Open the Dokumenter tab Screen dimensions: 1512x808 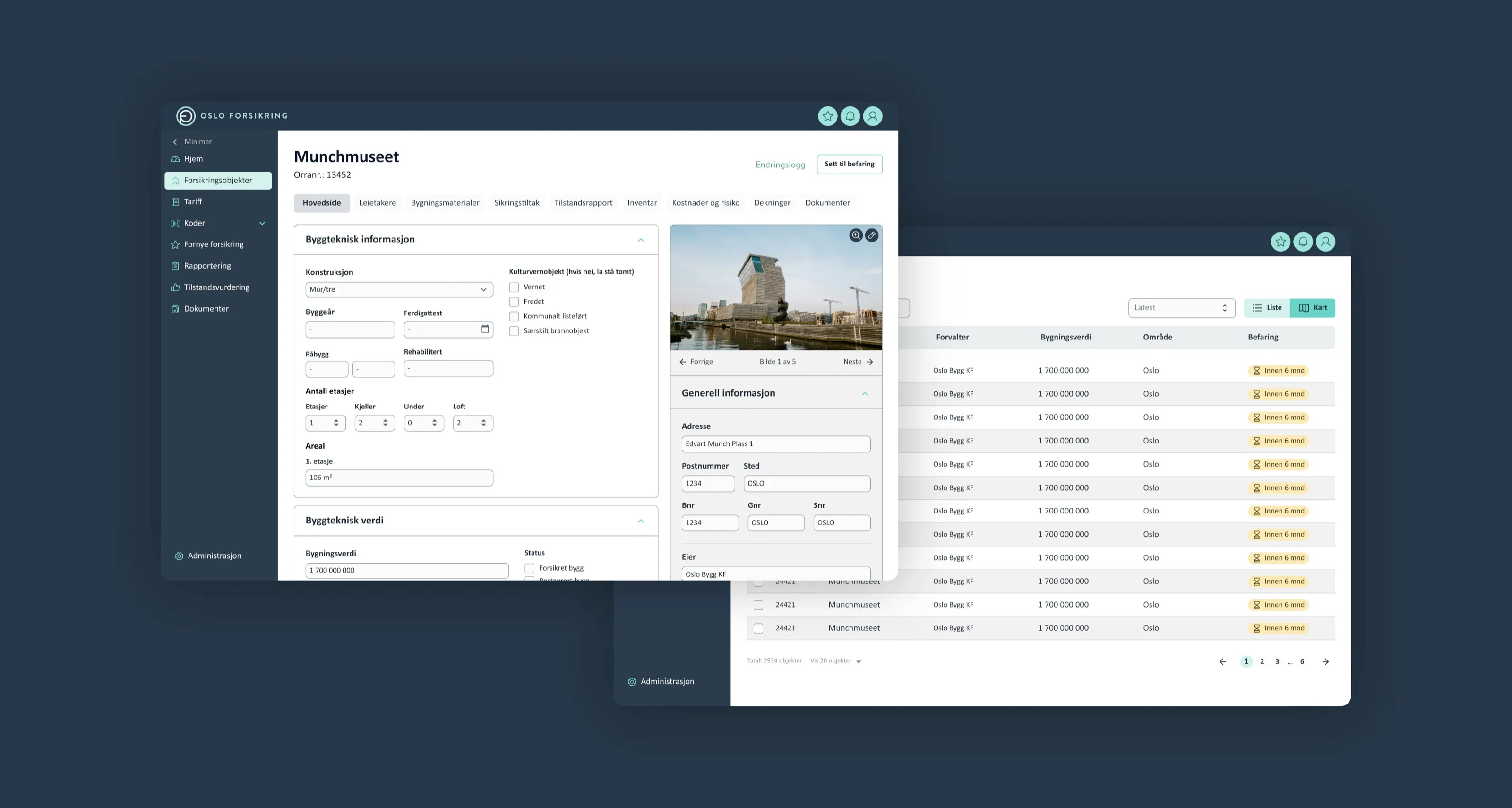point(828,203)
